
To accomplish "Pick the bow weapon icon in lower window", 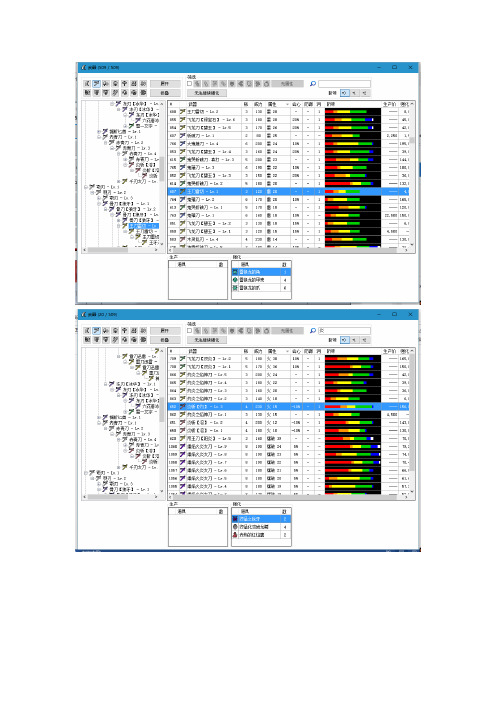I will click(143, 340).
